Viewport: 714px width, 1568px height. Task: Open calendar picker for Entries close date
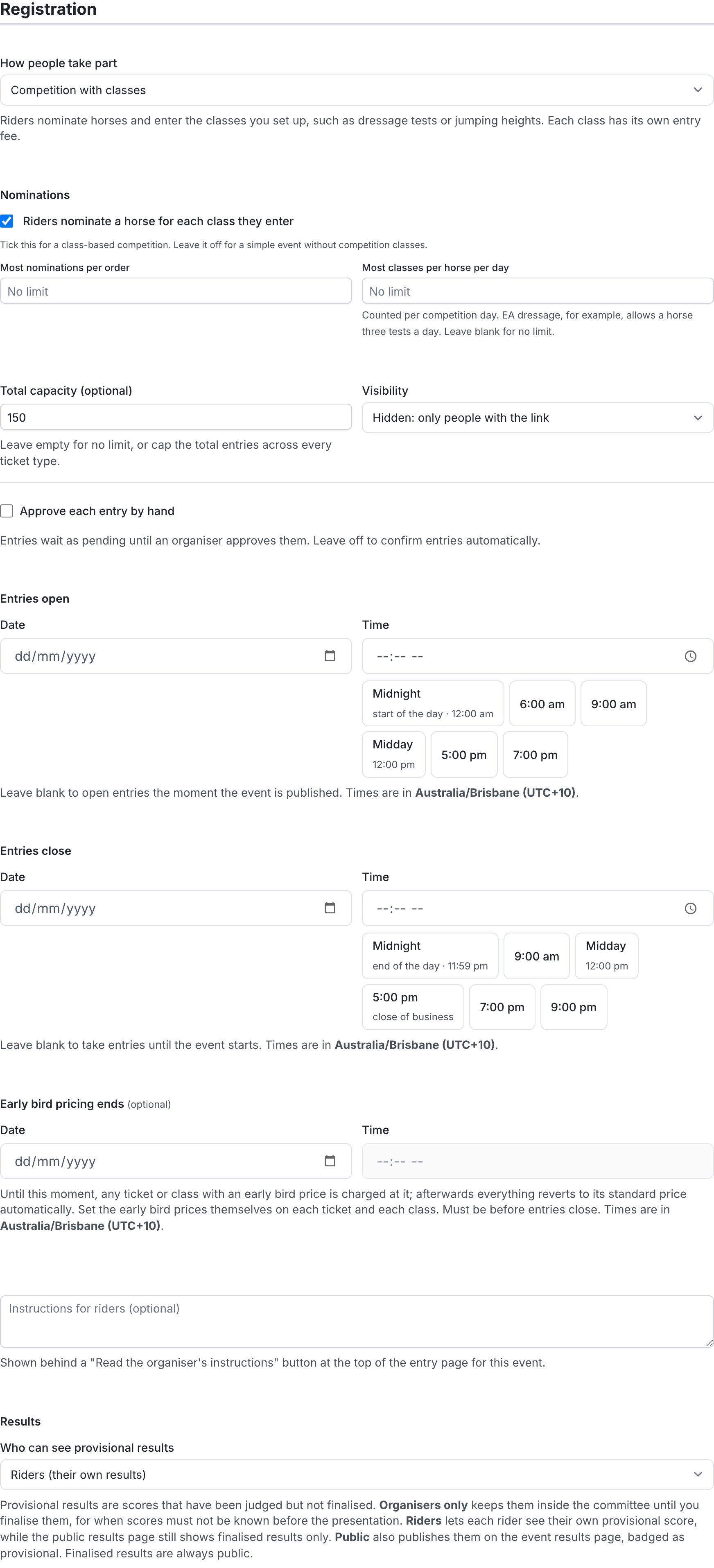tap(330, 908)
